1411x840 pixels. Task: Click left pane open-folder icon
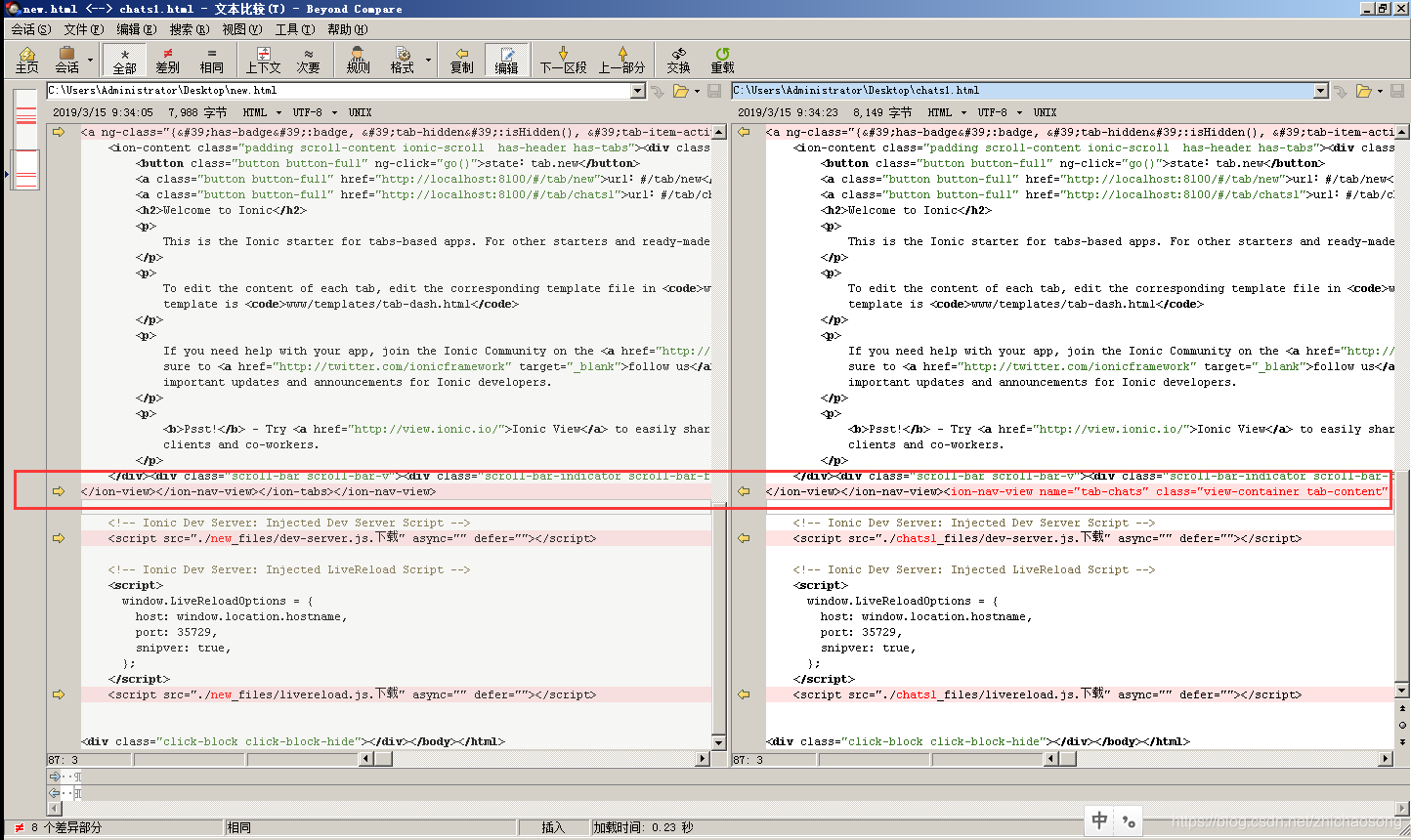pyautogui.click(x=679, y=91)
